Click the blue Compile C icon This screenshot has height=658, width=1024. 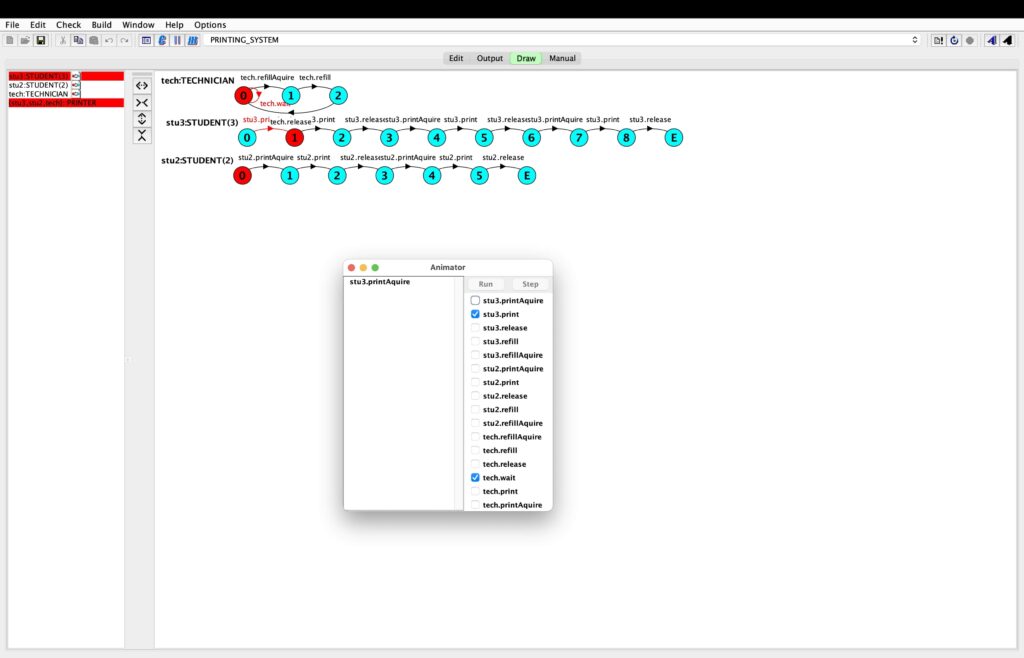162,40
